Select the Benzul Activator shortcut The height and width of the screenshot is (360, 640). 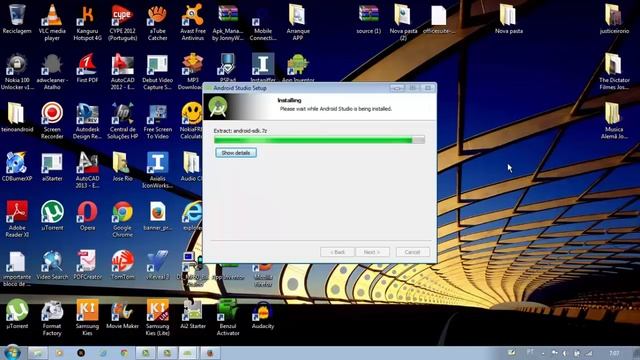tap(228, 318)
